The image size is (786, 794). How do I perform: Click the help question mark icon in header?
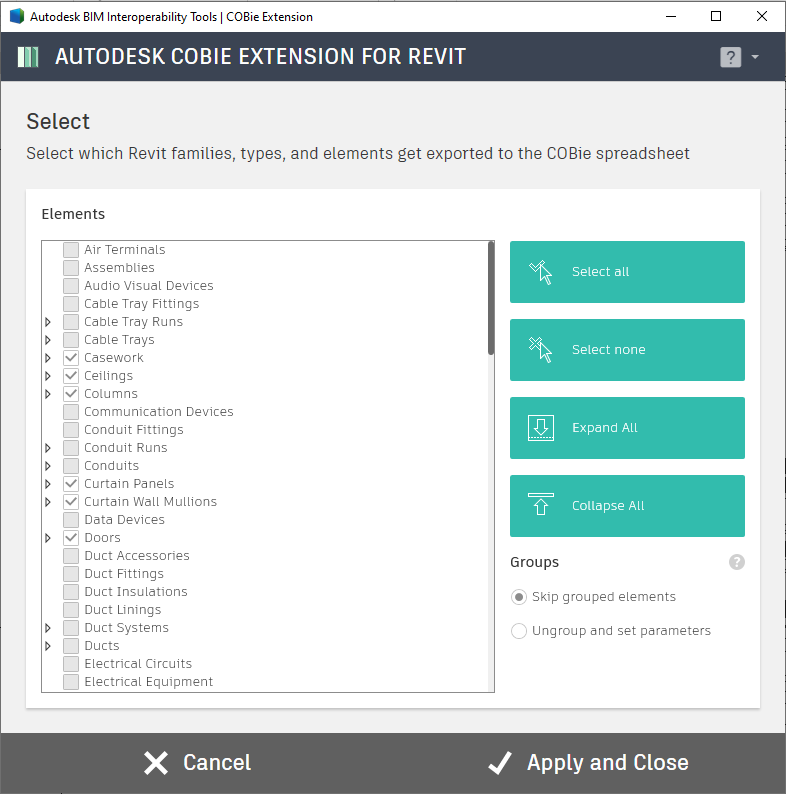[730, 57]
